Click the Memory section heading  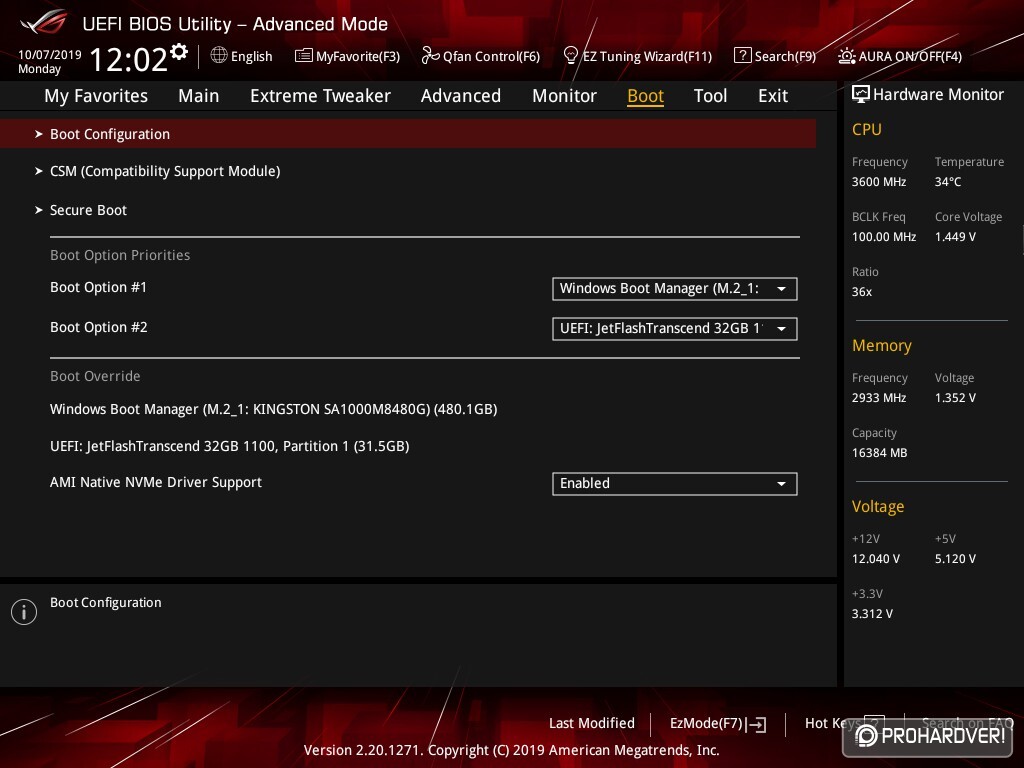click(x=882, y=345)
